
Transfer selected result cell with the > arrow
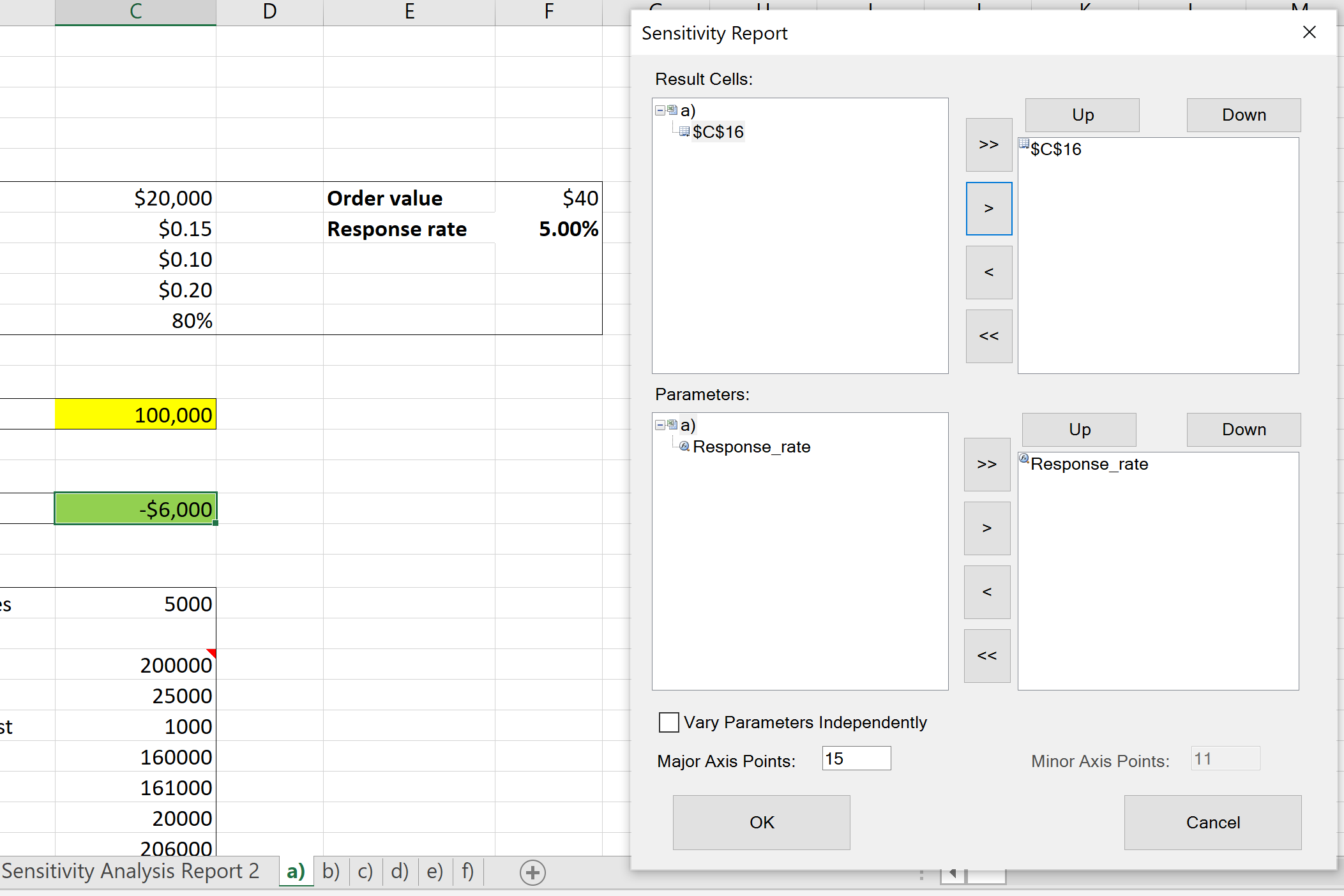click(x=988, y=209)
